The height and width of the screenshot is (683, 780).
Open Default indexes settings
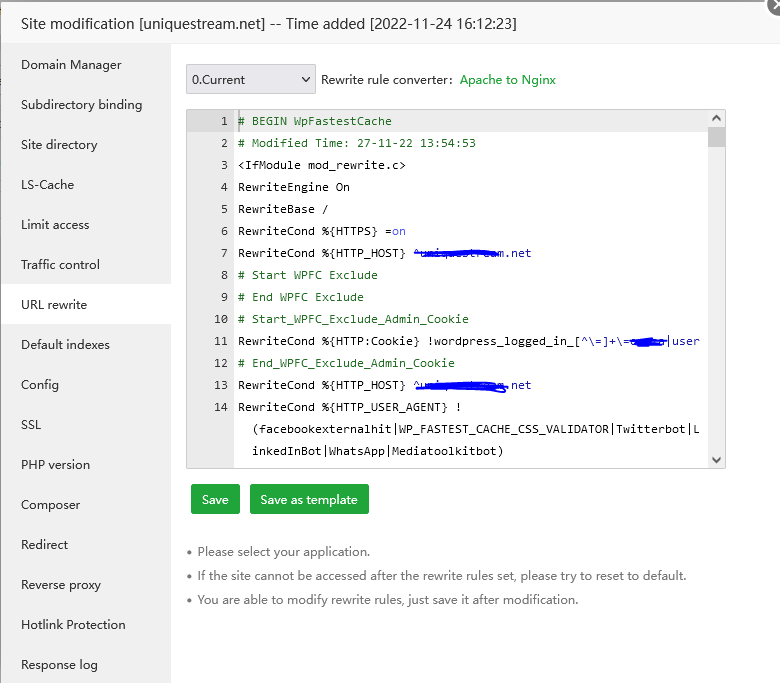pyautogui.click(x=65, y=345)
